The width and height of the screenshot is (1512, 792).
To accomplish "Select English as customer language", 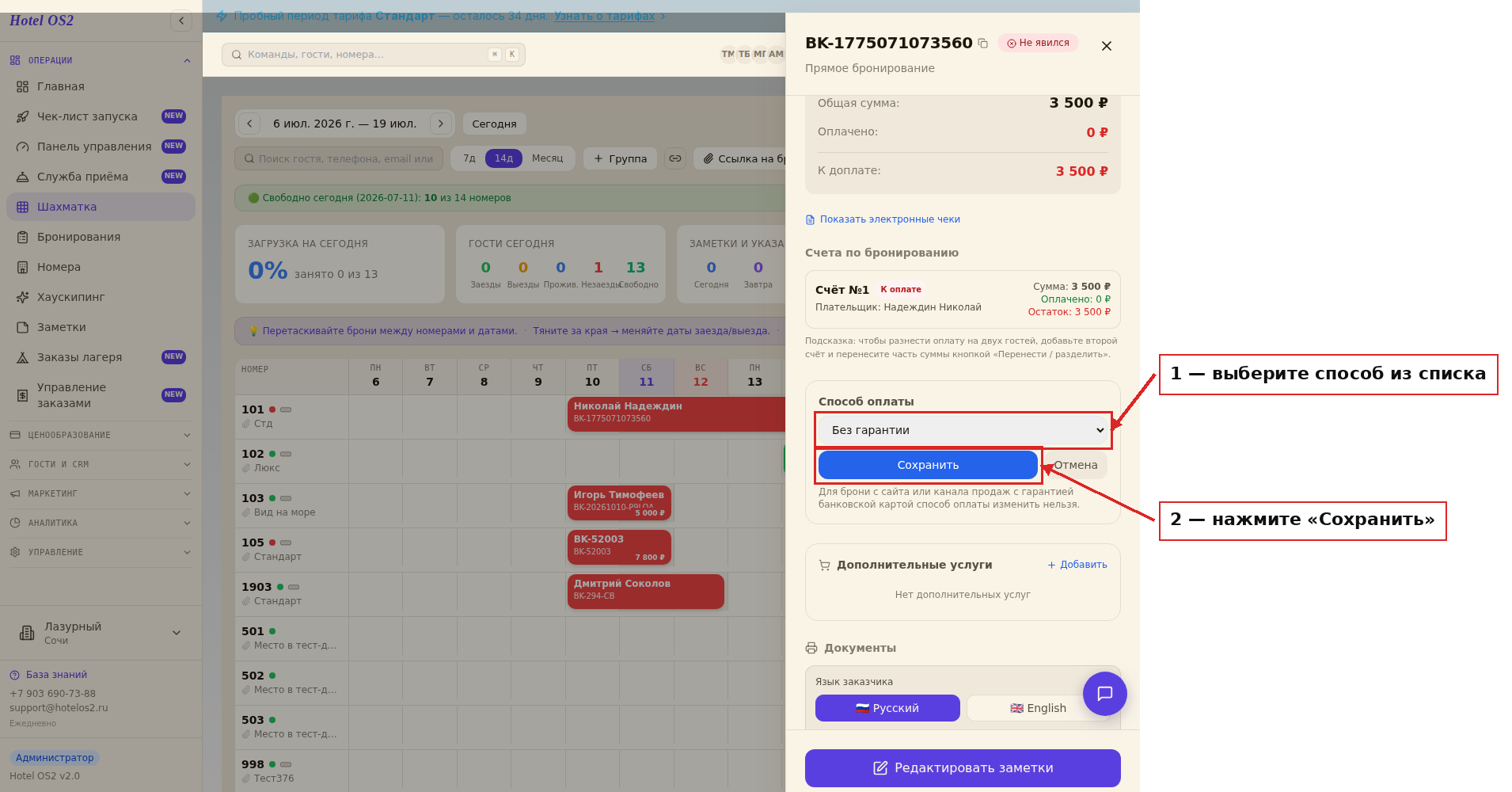I will (1038, 708).
